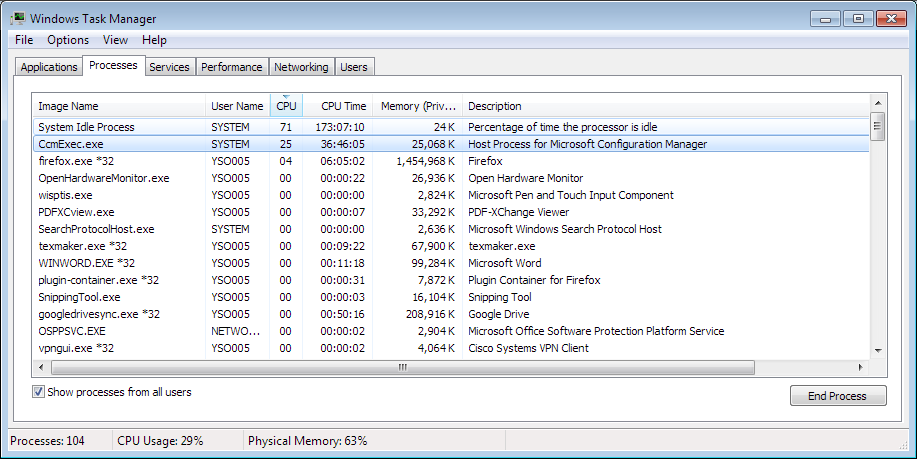Sort by Memory (Private) column header
The width and height of the screenshot is (917, 459).
[x=418, y=106]
